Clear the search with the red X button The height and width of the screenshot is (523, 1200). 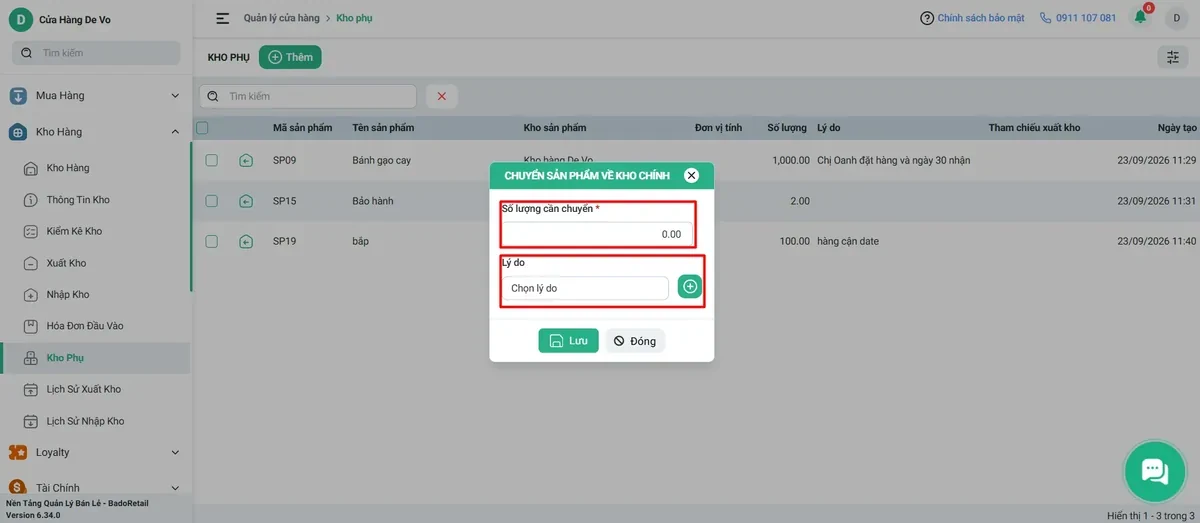coord(441,96)
